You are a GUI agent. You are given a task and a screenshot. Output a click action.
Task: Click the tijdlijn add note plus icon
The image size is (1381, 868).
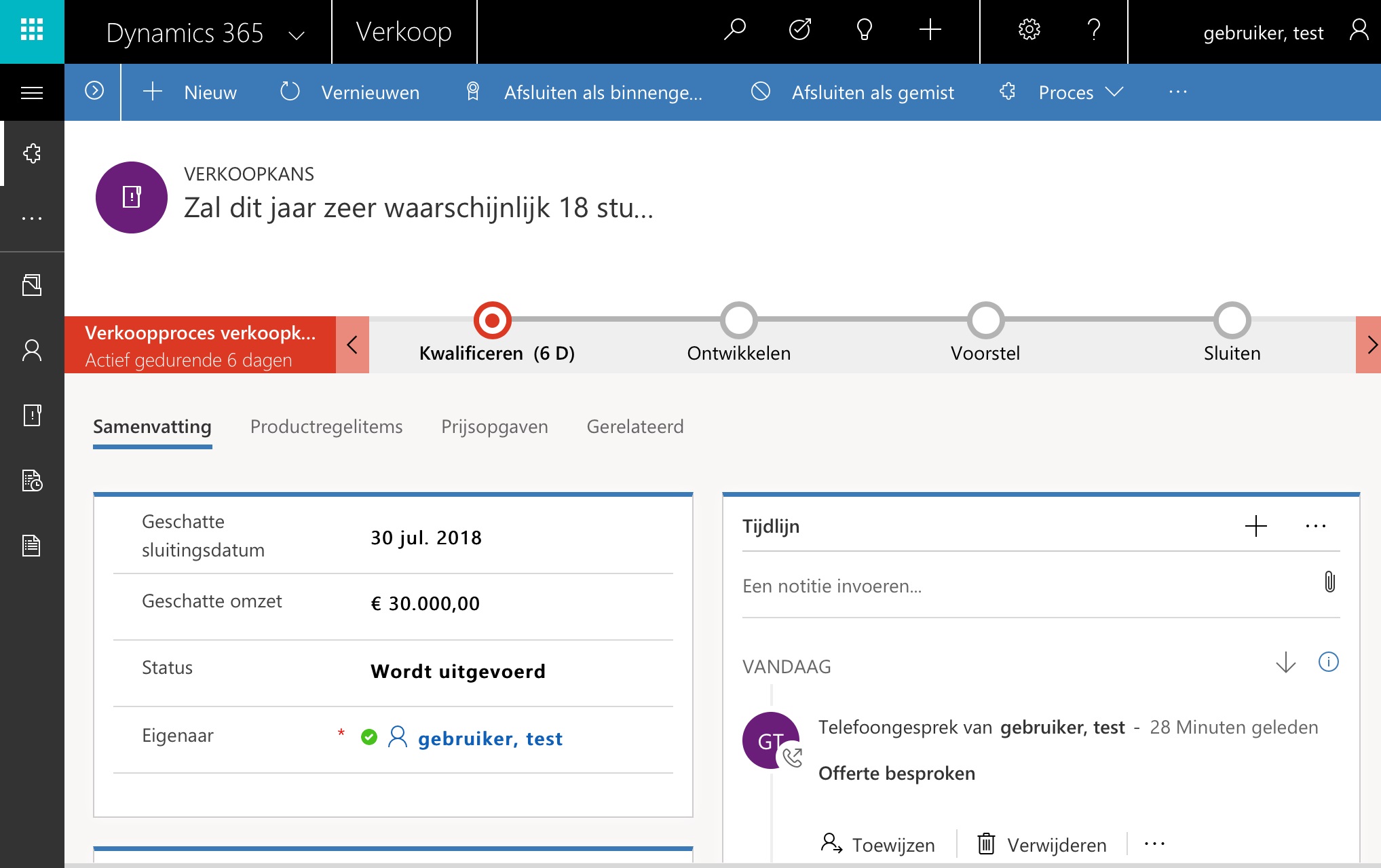pos(1255,525)
